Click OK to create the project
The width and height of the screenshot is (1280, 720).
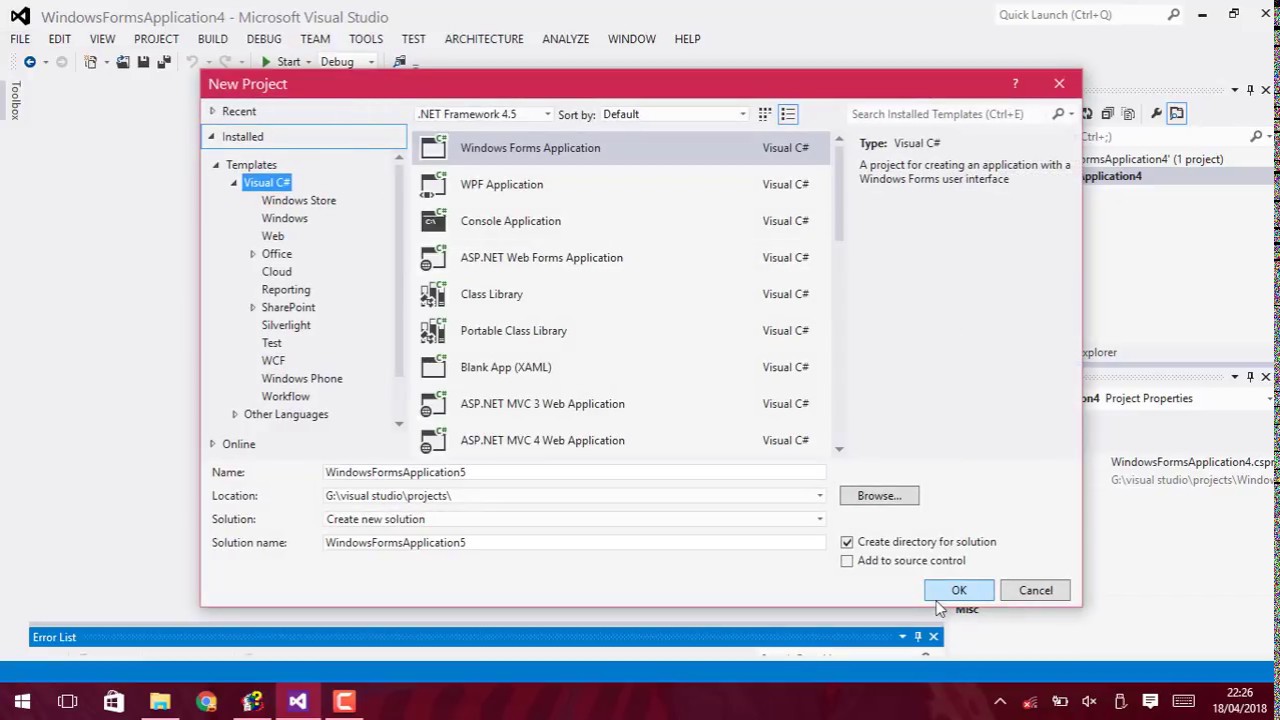pos(959,590)
